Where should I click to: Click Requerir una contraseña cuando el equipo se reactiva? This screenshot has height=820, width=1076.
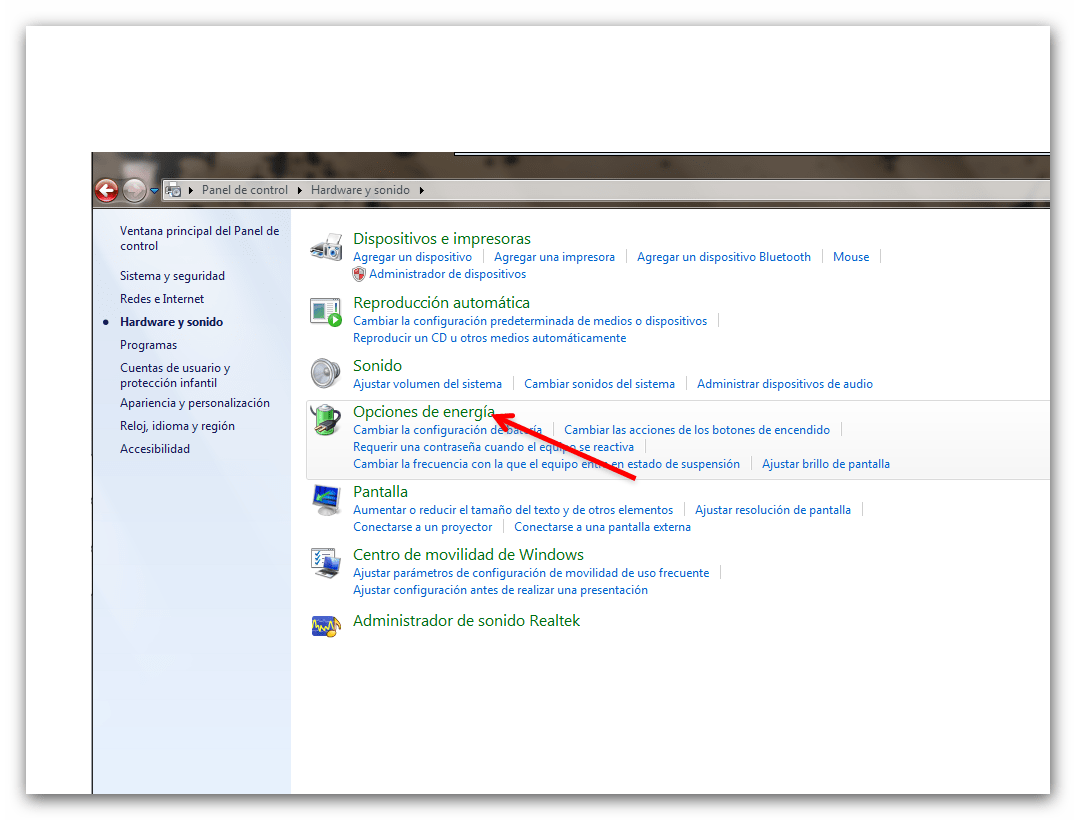click(x=493, y=447)
